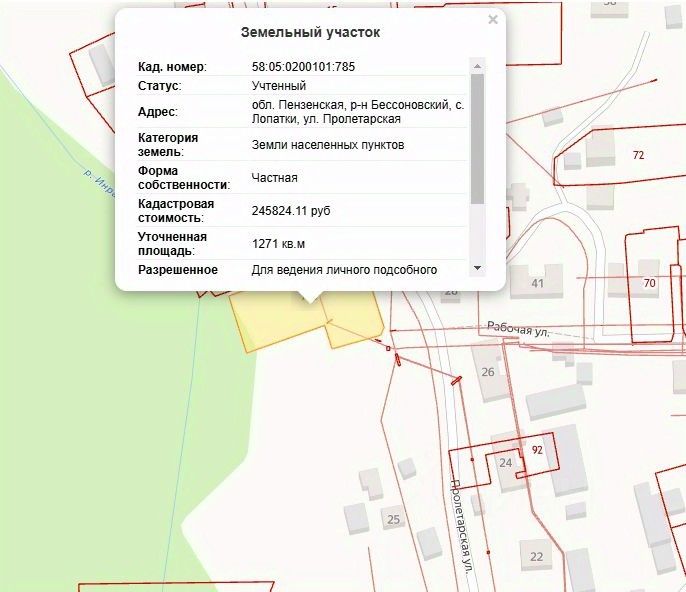Click Земли населенных пунктов value

tap(328, 145)
